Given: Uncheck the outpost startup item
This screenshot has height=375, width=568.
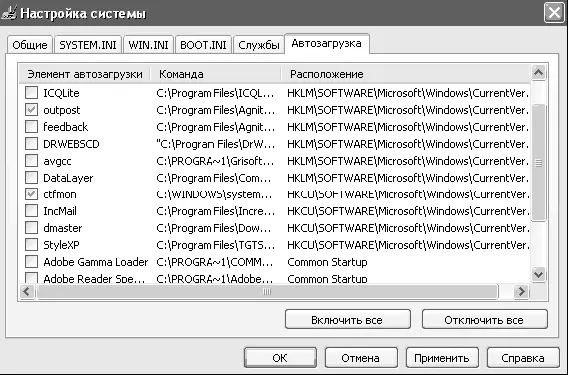Looking at the screenshot, I should pos(32,110).
